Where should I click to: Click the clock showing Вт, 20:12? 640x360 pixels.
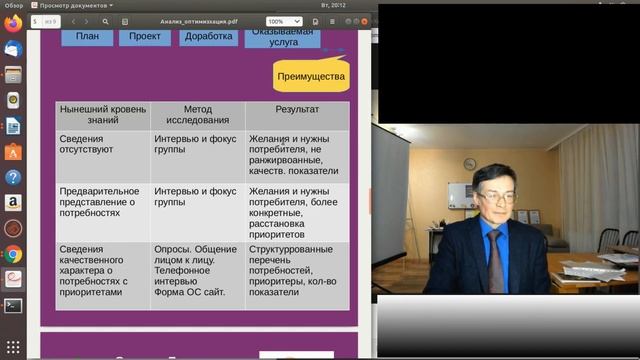(x=333, y=5)
